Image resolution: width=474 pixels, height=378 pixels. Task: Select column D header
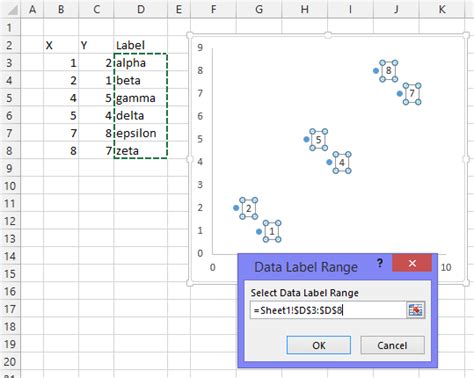click(141, 9)
